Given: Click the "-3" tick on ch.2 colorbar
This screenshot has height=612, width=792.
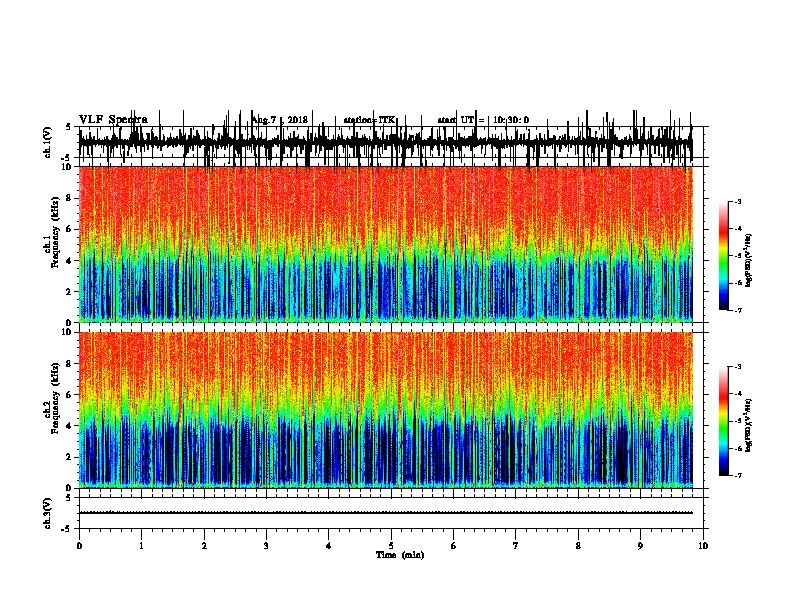Looking at the screenshot, I should (x=737, y=367).
